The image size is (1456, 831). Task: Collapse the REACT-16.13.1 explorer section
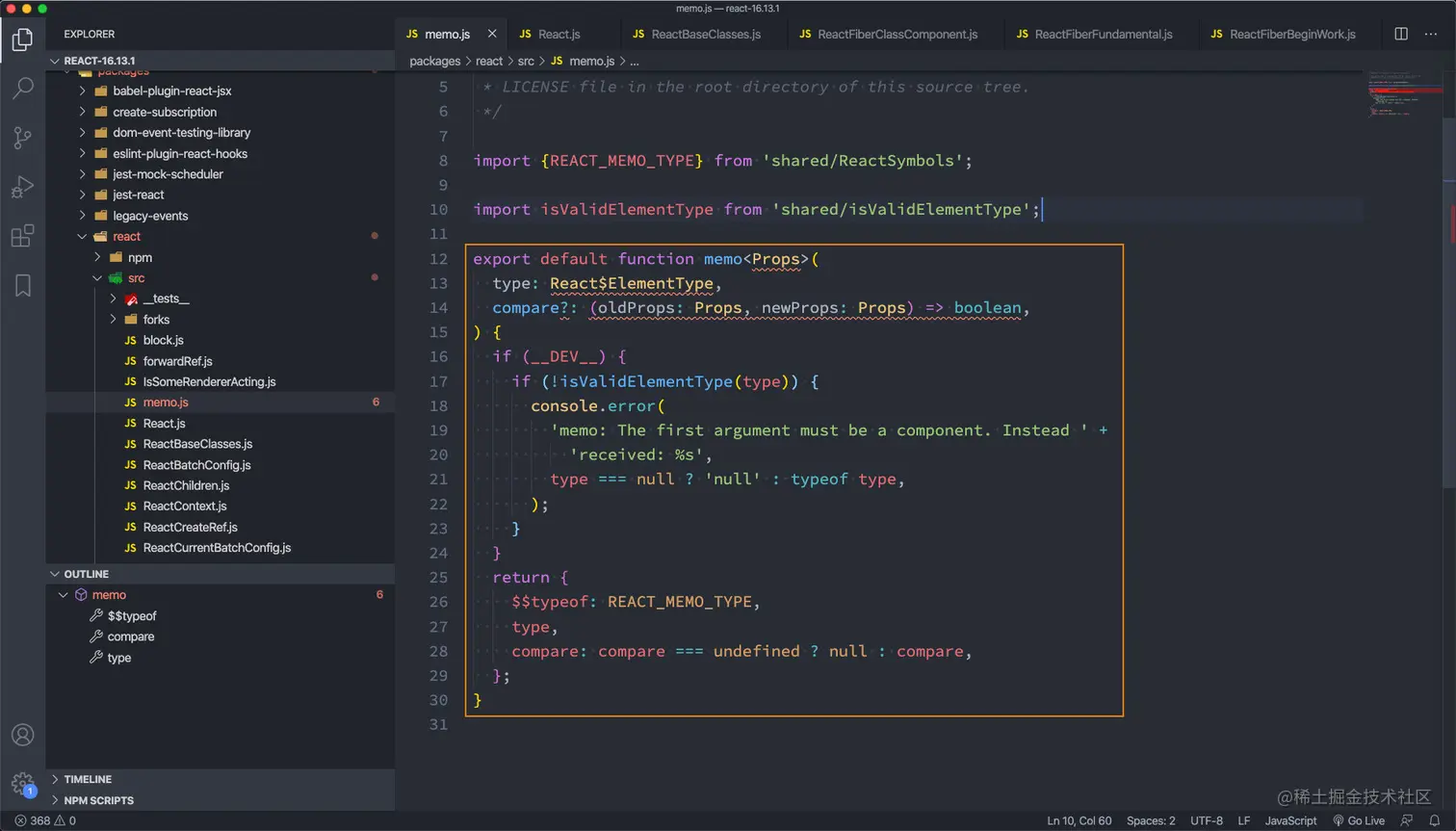pos(220,61)
